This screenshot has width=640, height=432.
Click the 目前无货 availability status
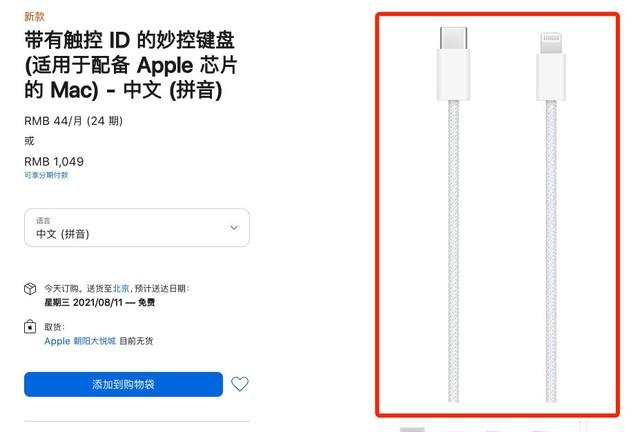(136, 341)
